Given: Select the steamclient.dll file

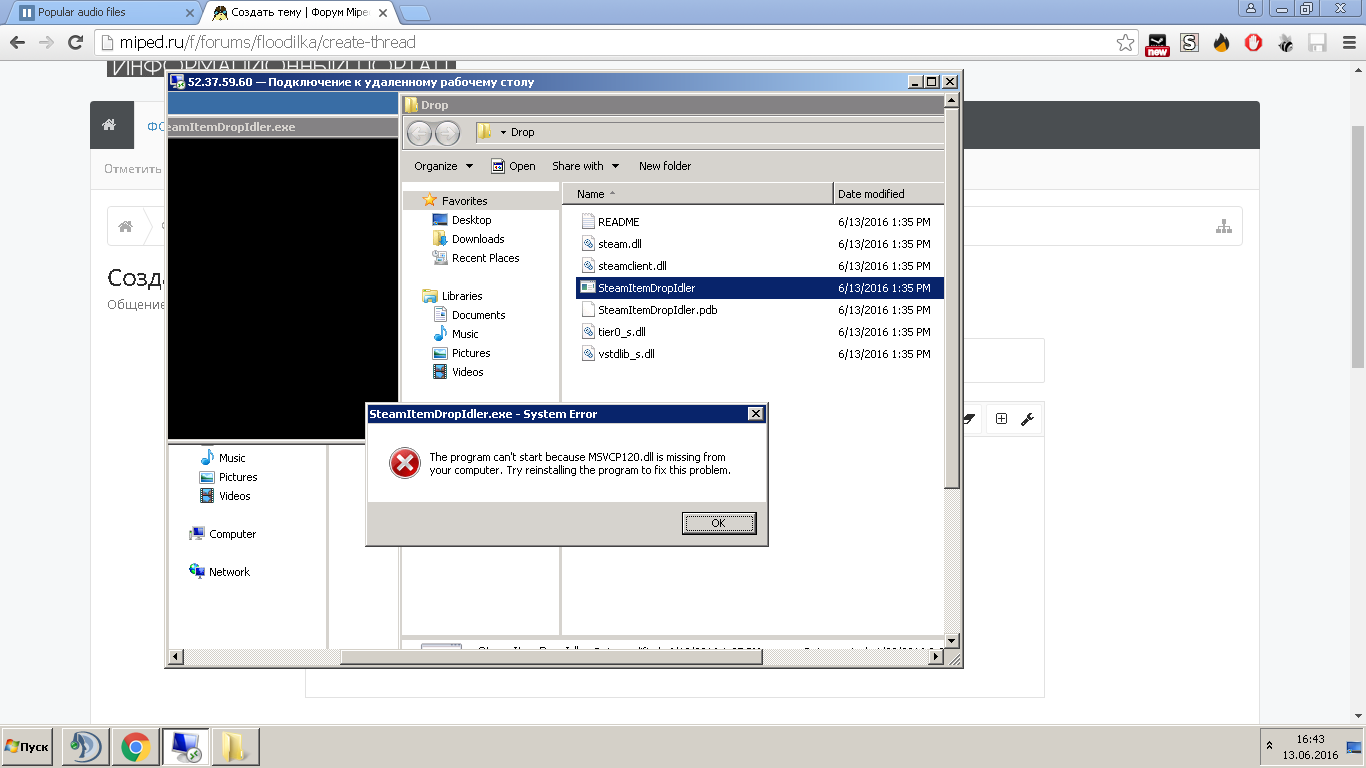Looking at the screenshot, I should (632, 266).
